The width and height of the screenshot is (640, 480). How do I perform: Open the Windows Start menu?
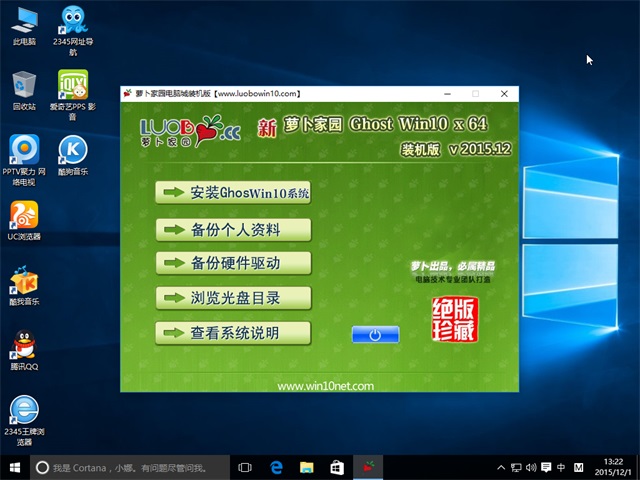15,468
